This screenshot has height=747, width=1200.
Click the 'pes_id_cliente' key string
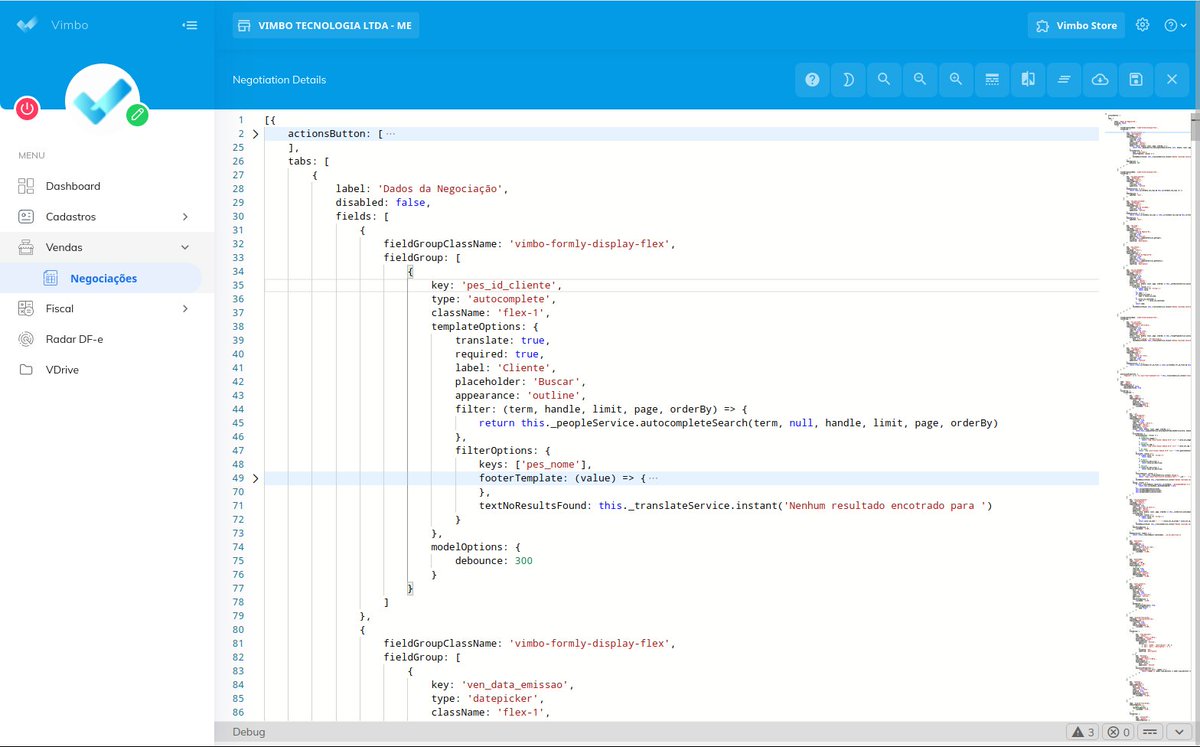pos(511,285)
